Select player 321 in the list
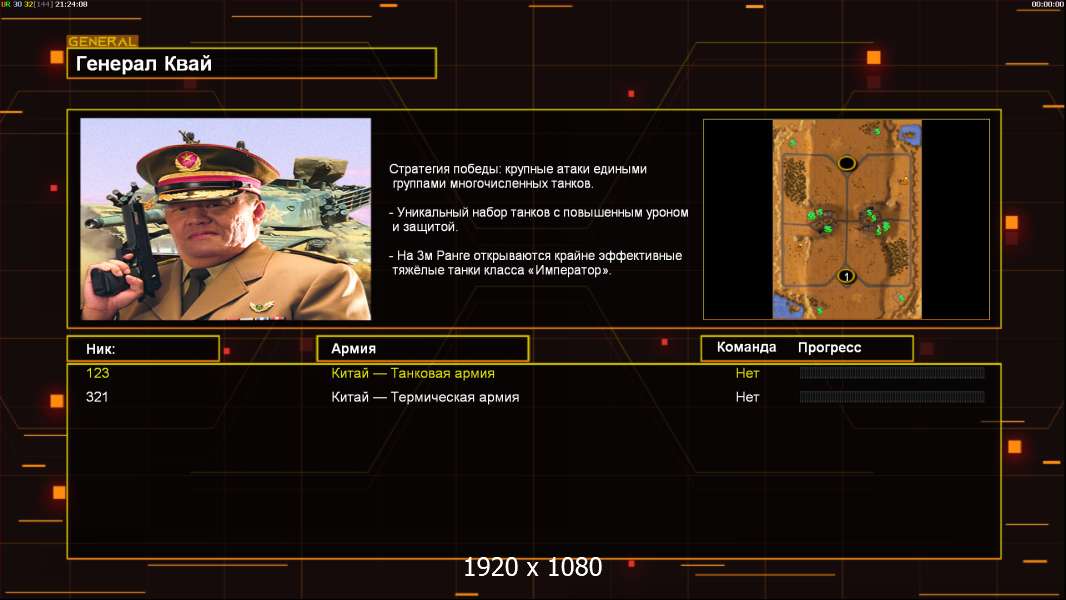The width and height of the screenshot is (1066, 600). click(x=98, y=397)
